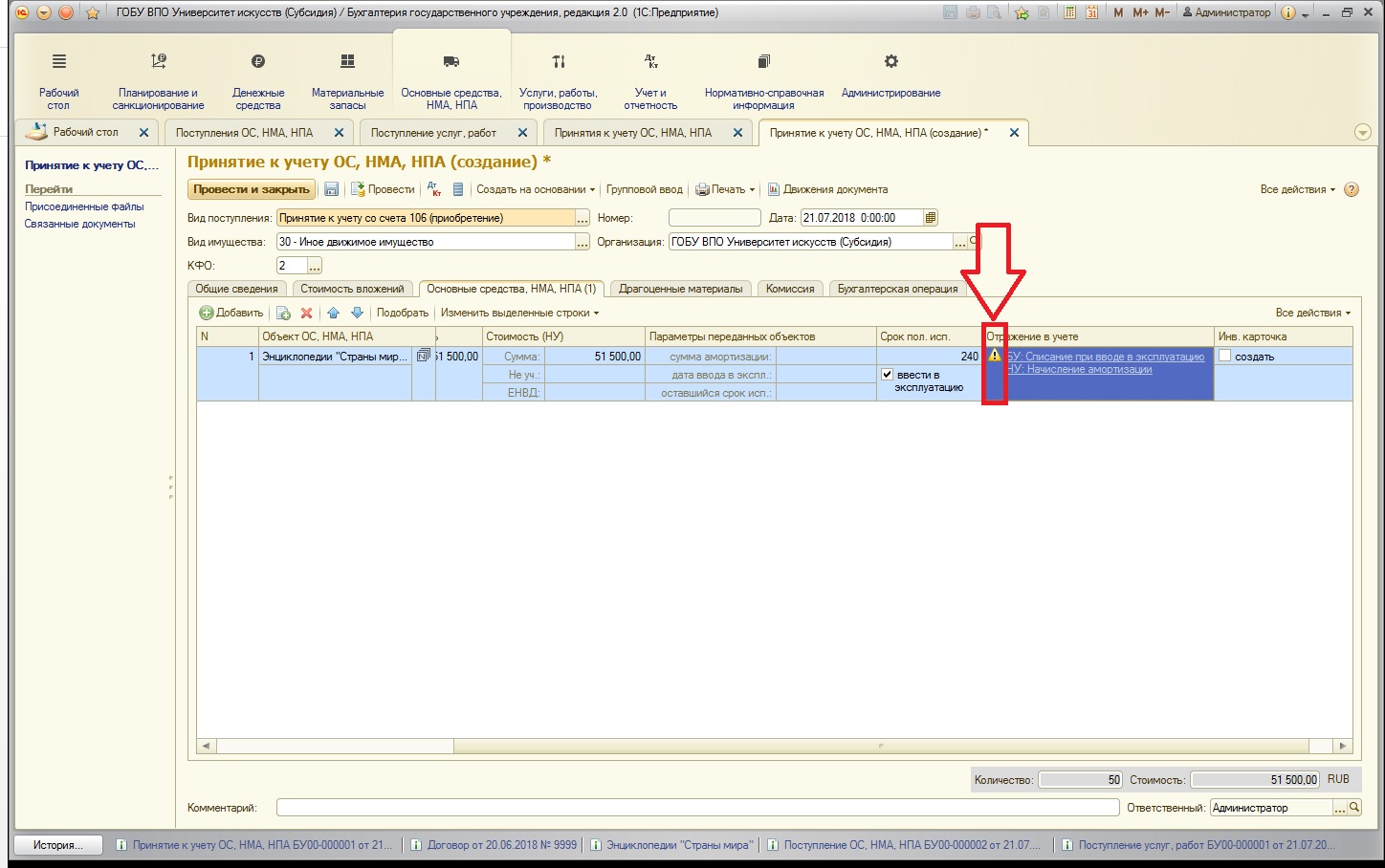1385x868 pixels.
Task: Expand 'Создать на основании' dropdown
Action: tap(536, 189)
